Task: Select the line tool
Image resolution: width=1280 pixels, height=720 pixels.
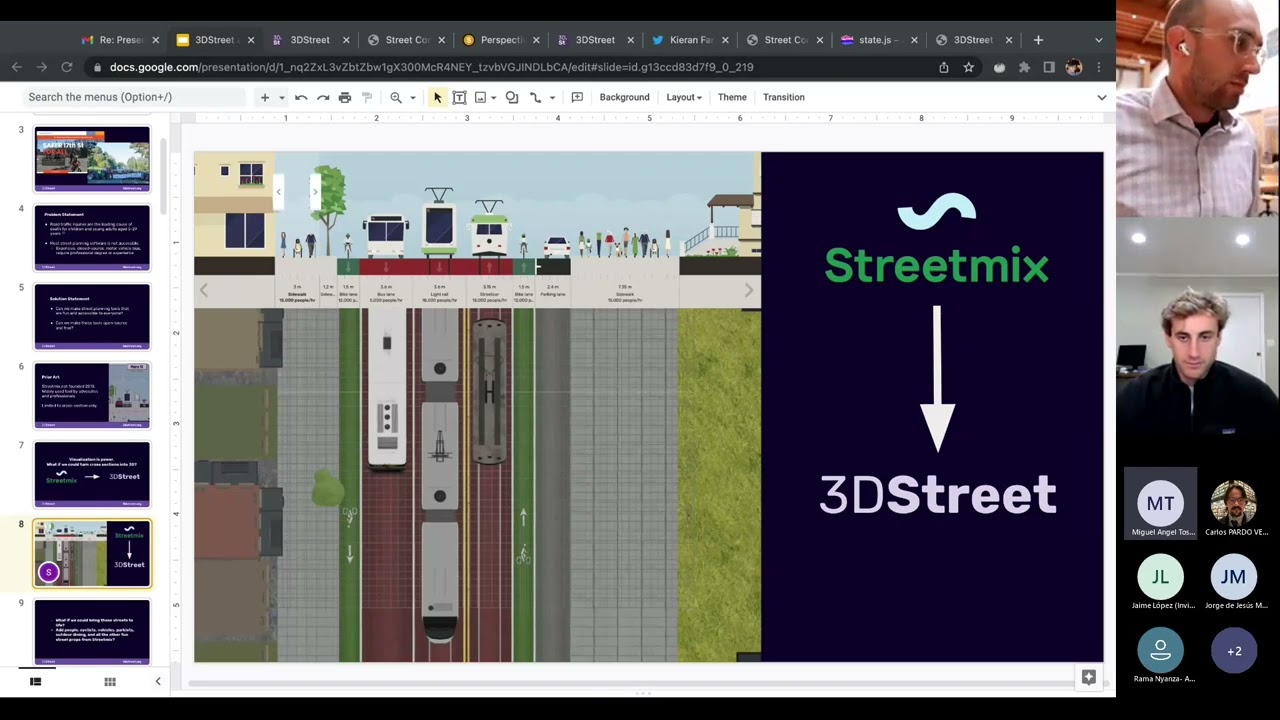Action: 535,97
